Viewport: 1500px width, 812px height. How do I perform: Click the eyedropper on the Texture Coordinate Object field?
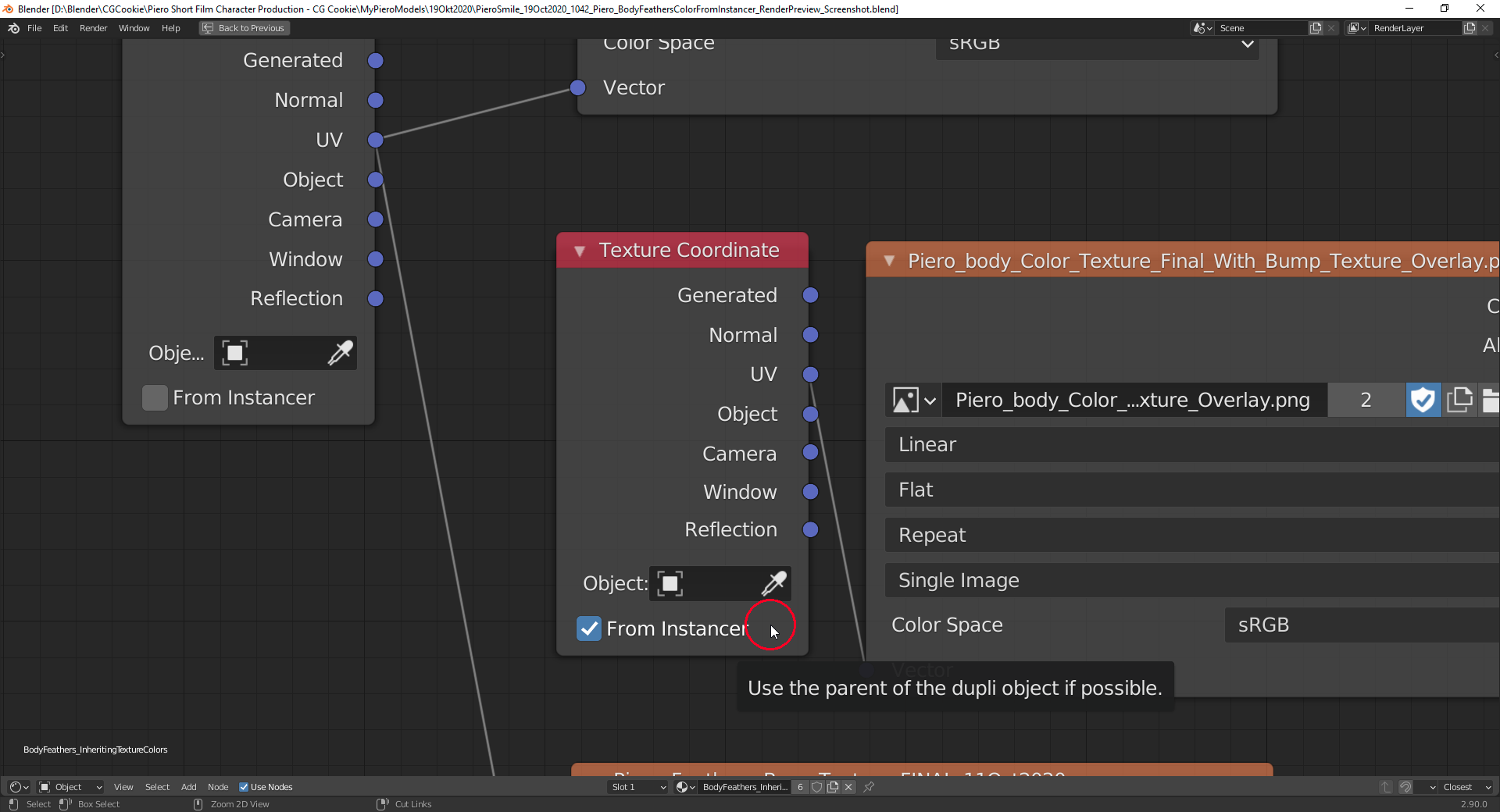pos(775,583)
